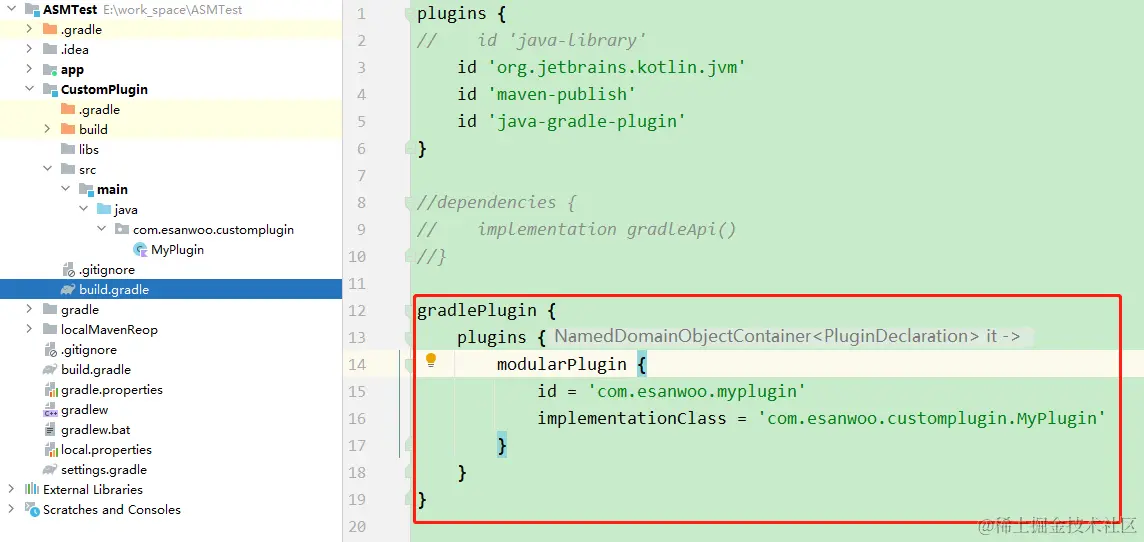Image resolution: width=1144 pixels, height=542 pixels.
Task: Click the gradlew file icon
Action: click(x=50, y=410)
